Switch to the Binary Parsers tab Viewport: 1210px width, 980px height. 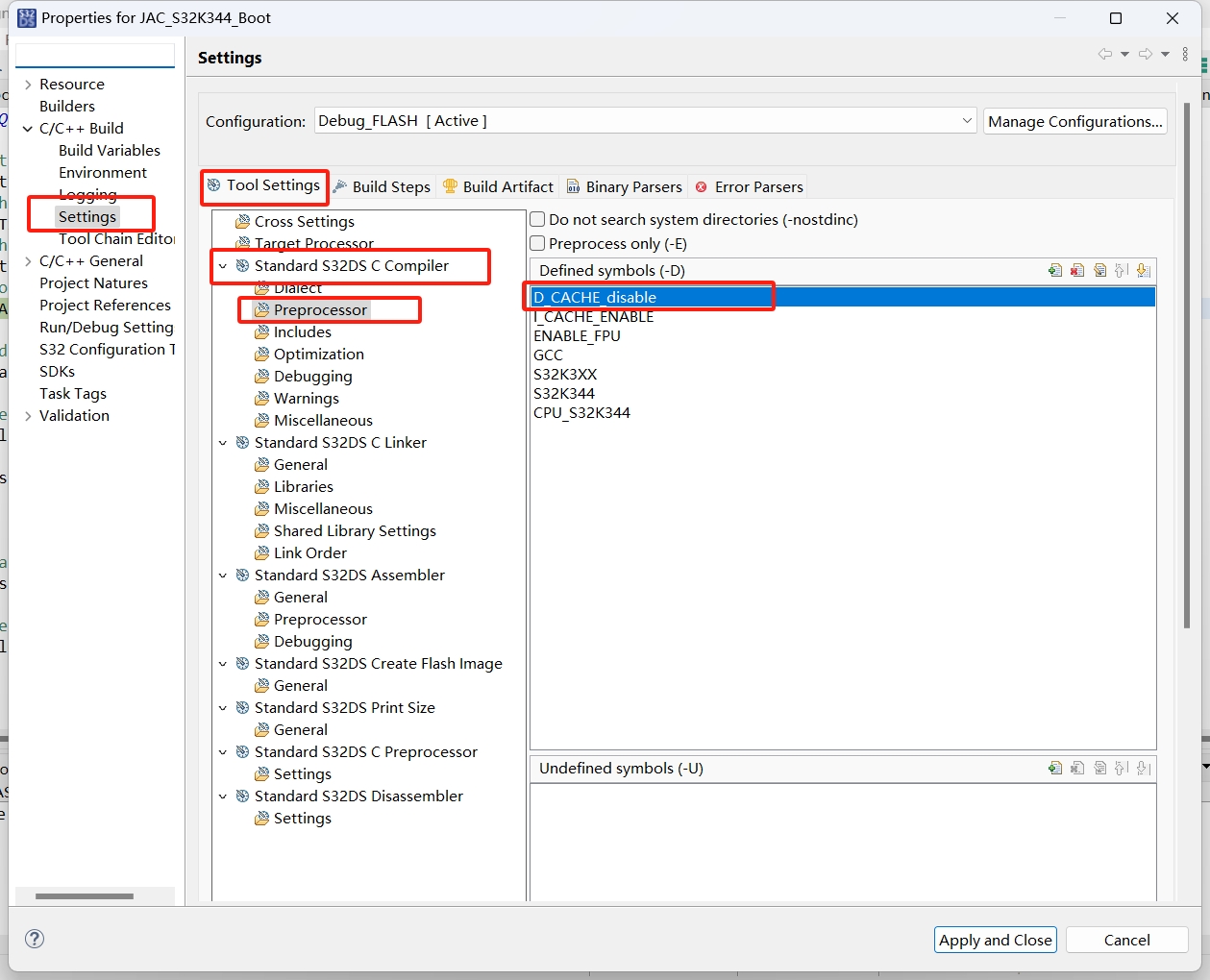(x=625, y=186)
